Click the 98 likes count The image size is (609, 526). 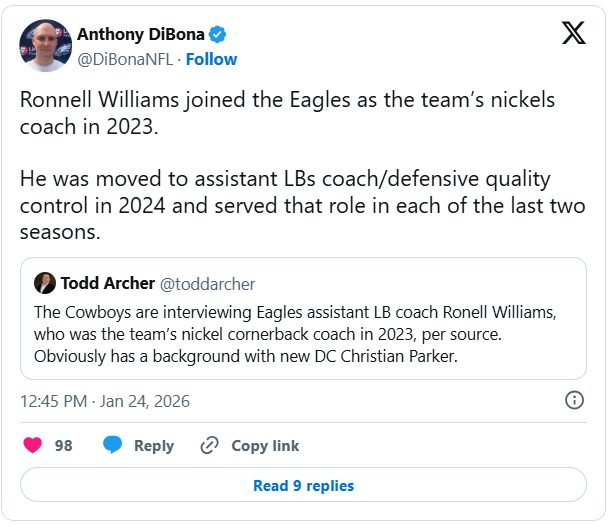[x=64, y=446]
